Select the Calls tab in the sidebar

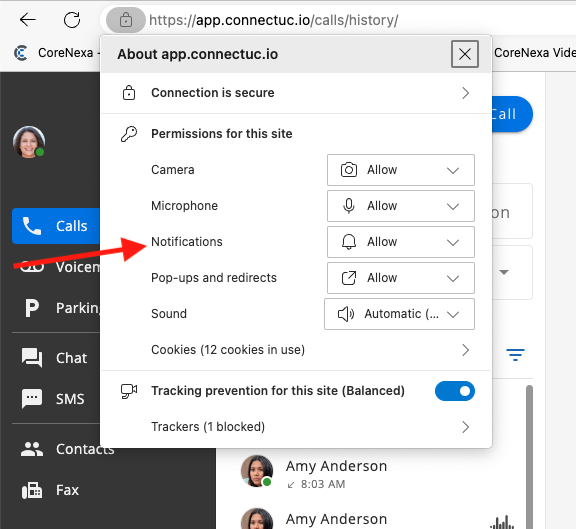pyautogui.click(x=56, y=226)
